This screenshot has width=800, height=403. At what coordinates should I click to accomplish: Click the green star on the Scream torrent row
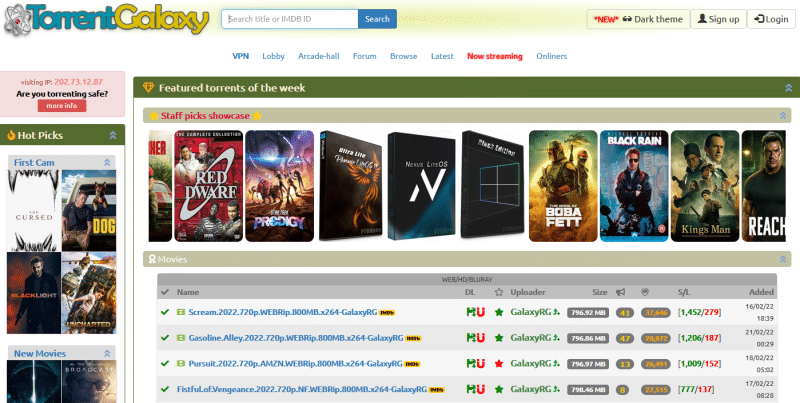point(499,312)
